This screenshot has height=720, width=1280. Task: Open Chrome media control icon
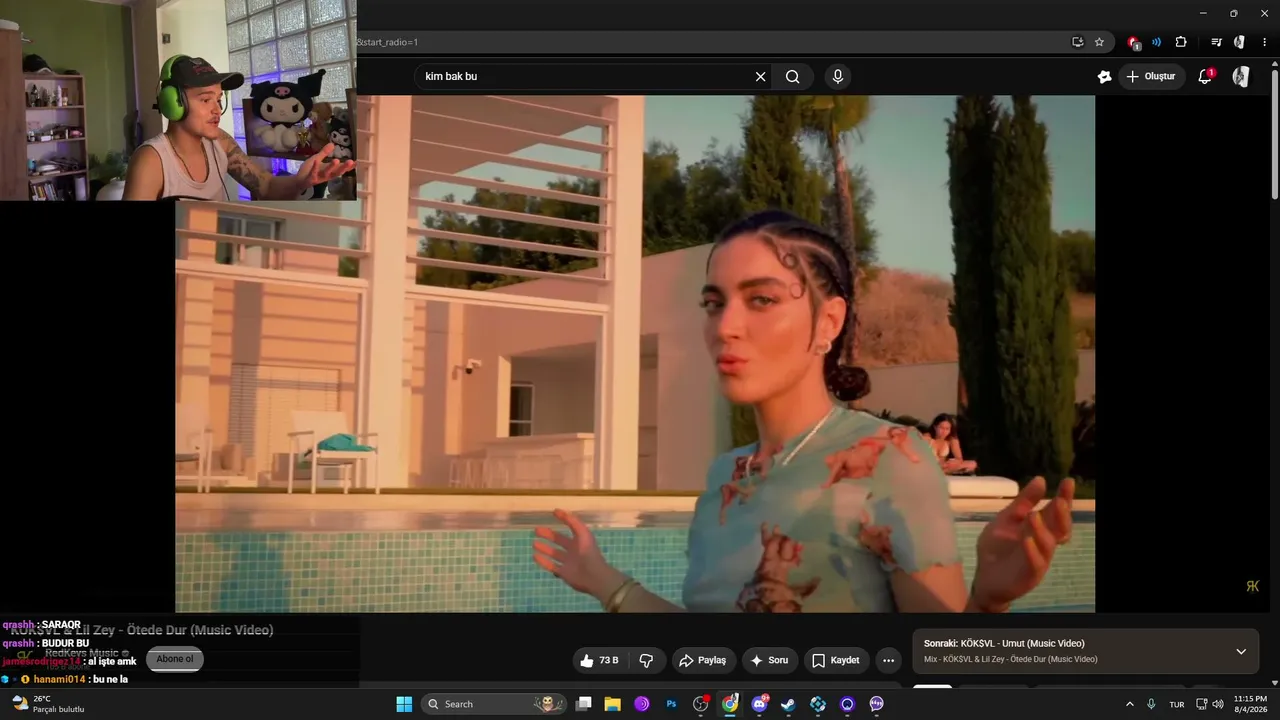point(1216,42)
